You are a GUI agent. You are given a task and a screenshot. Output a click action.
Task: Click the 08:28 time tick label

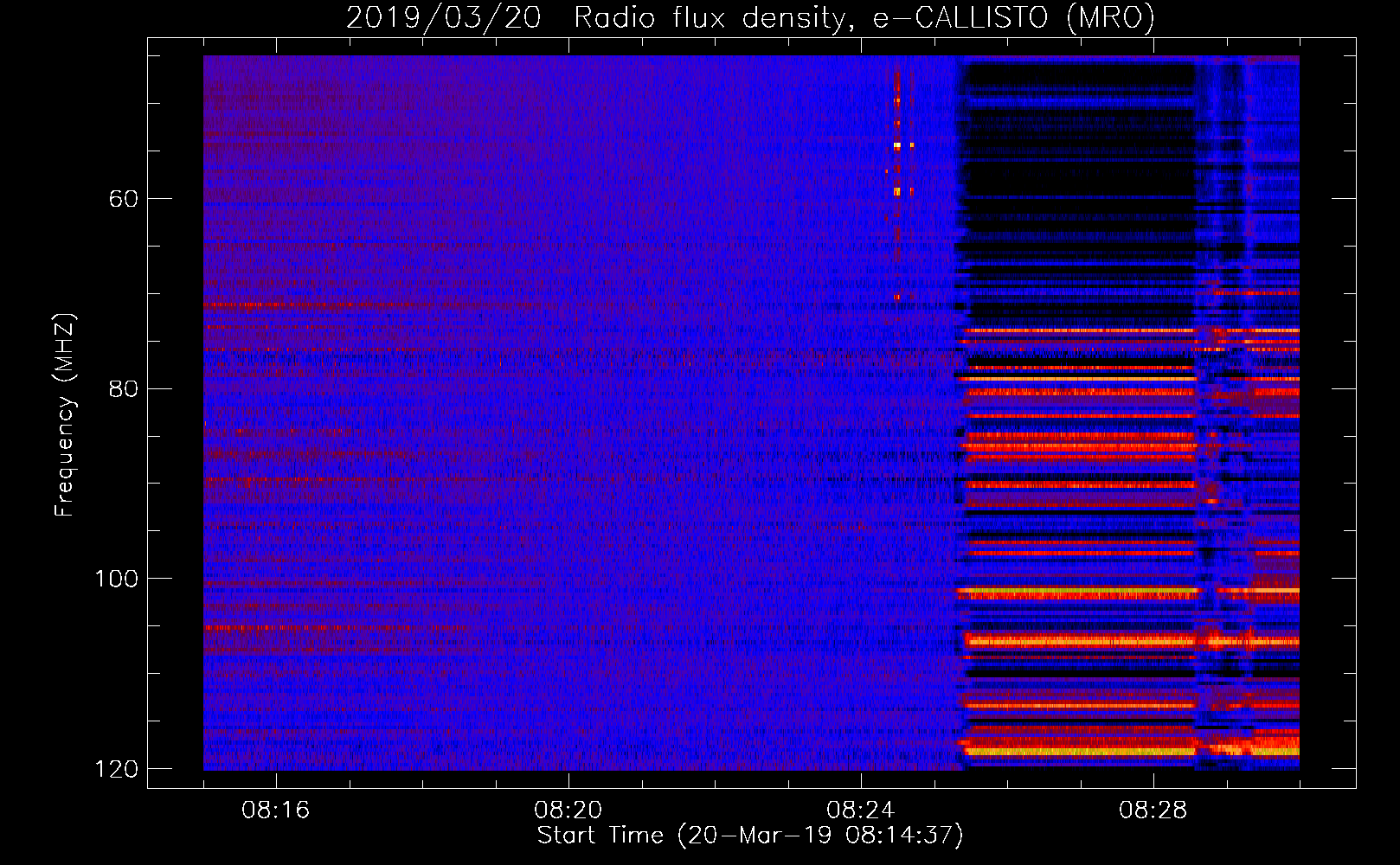(x=1153, y=811)
